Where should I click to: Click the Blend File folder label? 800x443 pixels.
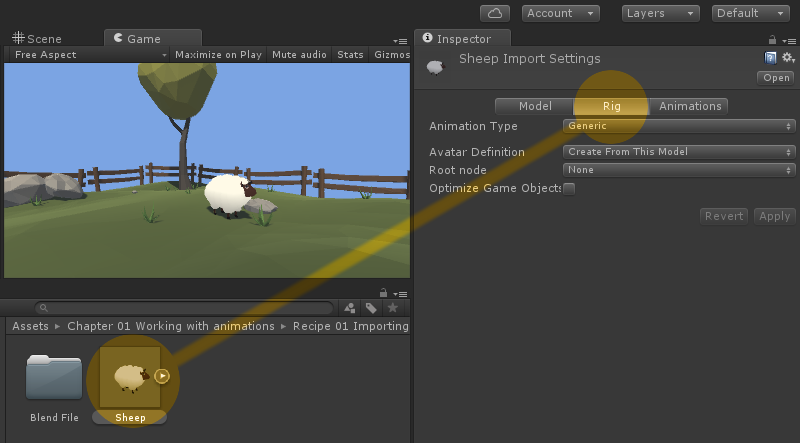pyautogui.click(x=54, y=417)
